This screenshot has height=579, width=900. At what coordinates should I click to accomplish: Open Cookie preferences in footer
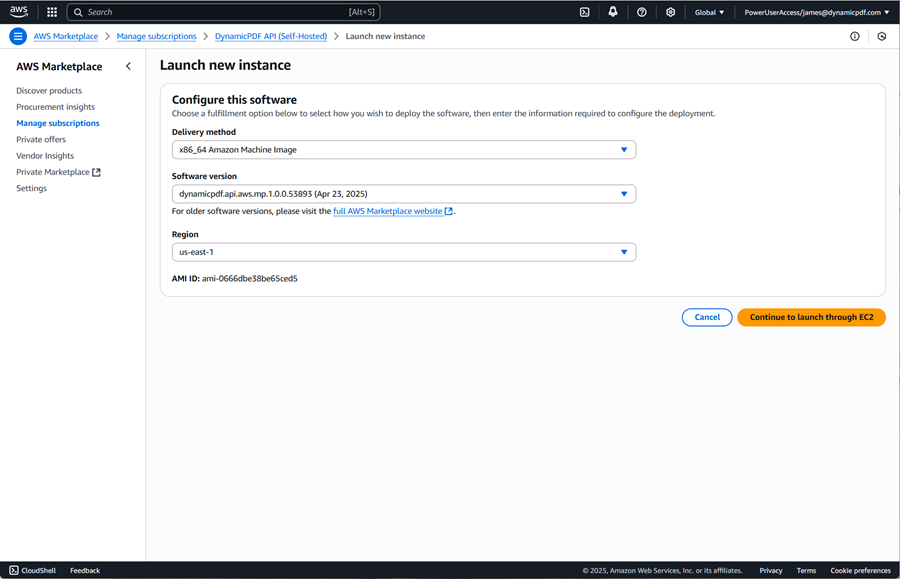[x=860, y=570]
